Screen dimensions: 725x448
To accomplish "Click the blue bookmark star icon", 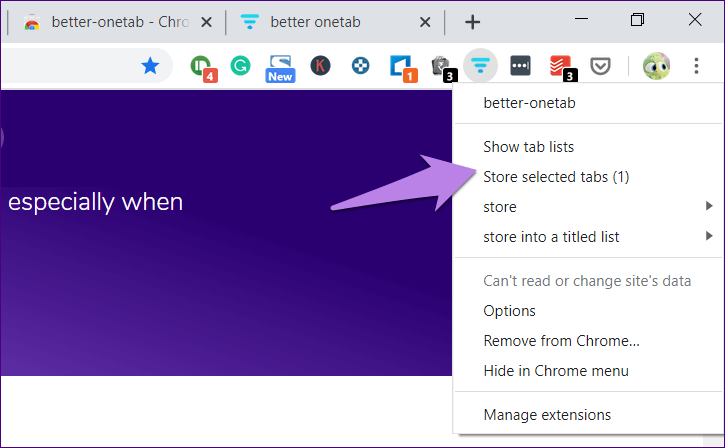I will pyautogui.click(x=150, y=66).
